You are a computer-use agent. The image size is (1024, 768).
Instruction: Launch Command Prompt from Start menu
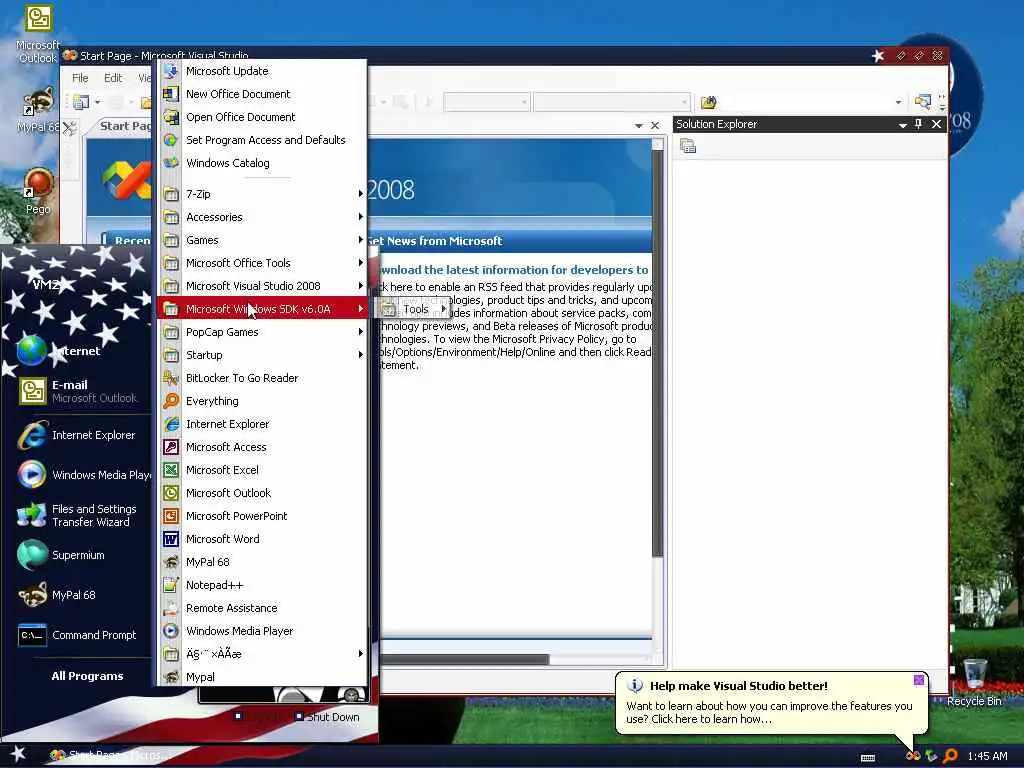[x=77, y=635]
